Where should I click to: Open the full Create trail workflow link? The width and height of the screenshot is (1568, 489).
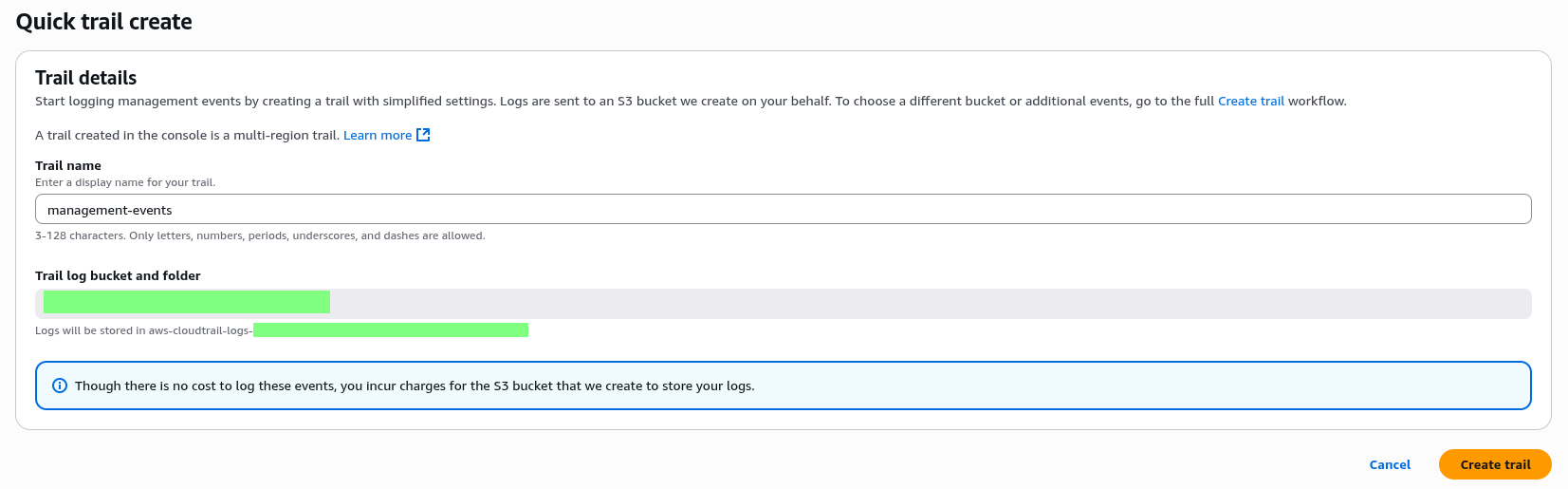coord(1250,102)
